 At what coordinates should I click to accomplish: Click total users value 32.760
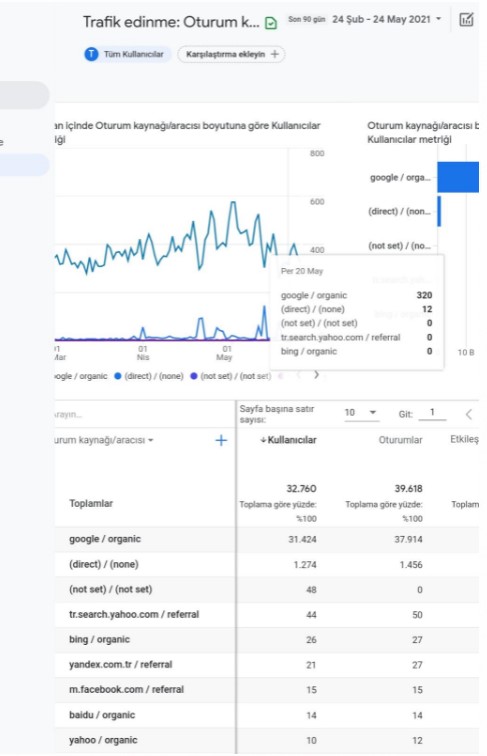(x=301, y=488)
